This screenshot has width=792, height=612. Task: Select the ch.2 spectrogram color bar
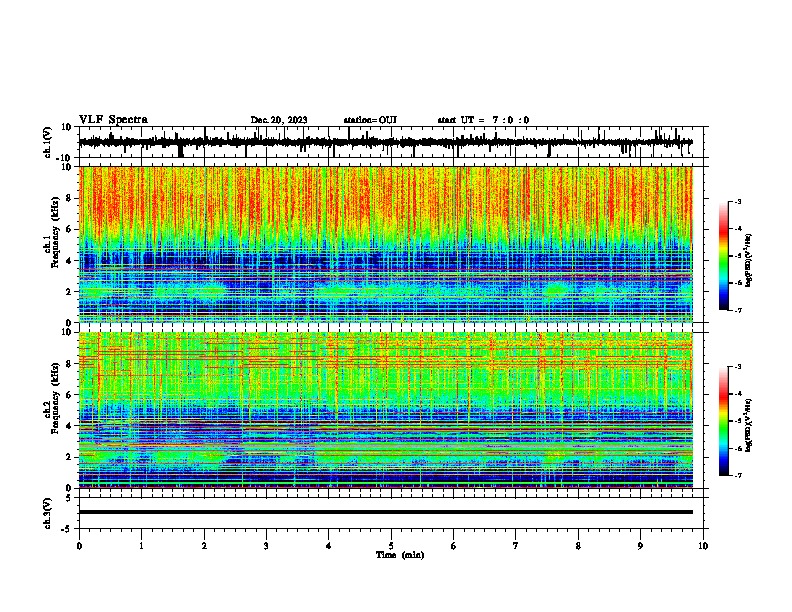tap(723, 421)
